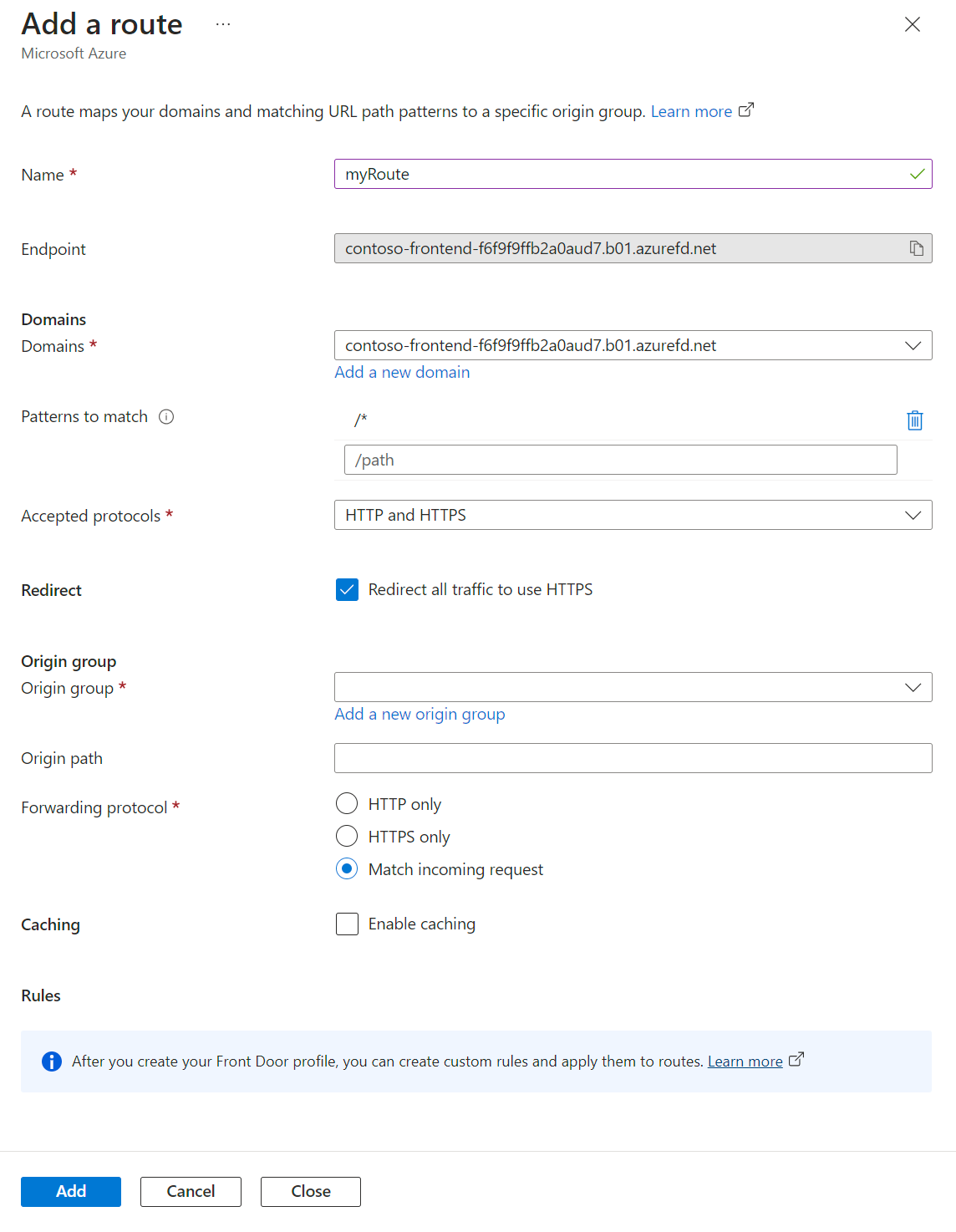Image resolution: width=956 pixels, height=1232 pixels.
Task: Click Add a new domain
Action: (x=402, y=372)
